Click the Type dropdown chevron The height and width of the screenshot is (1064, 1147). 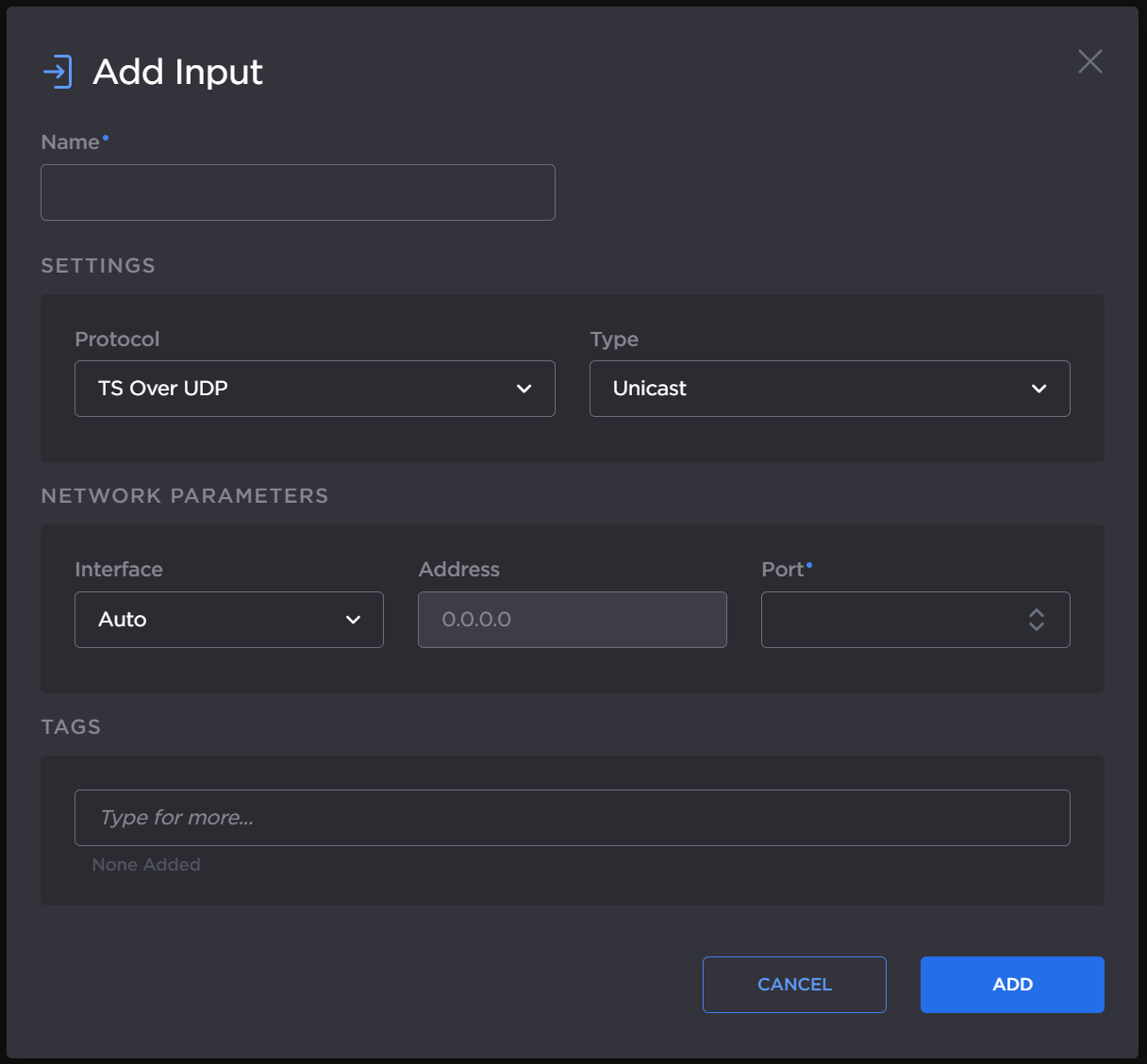coord(1039,388)
